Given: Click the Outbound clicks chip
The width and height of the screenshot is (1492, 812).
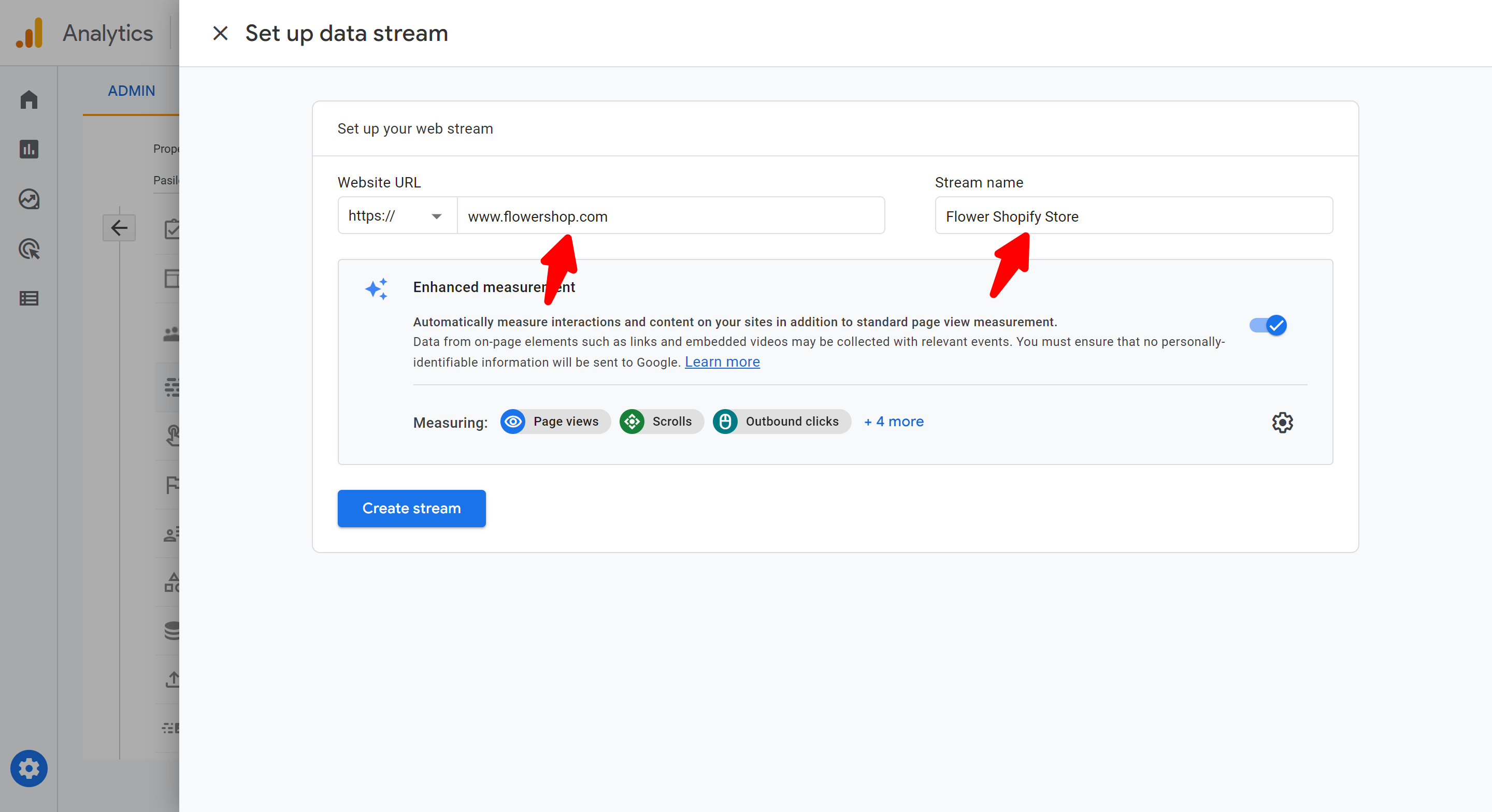Looking at the screenshot, I should (781, 422).
